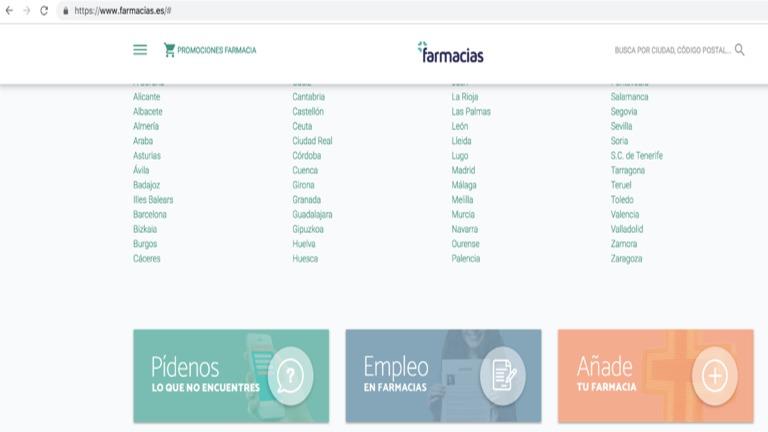Viewport: 768px width, 432px height.
Task: Select the Barcelona province link
Action: (x=150, y=214)
